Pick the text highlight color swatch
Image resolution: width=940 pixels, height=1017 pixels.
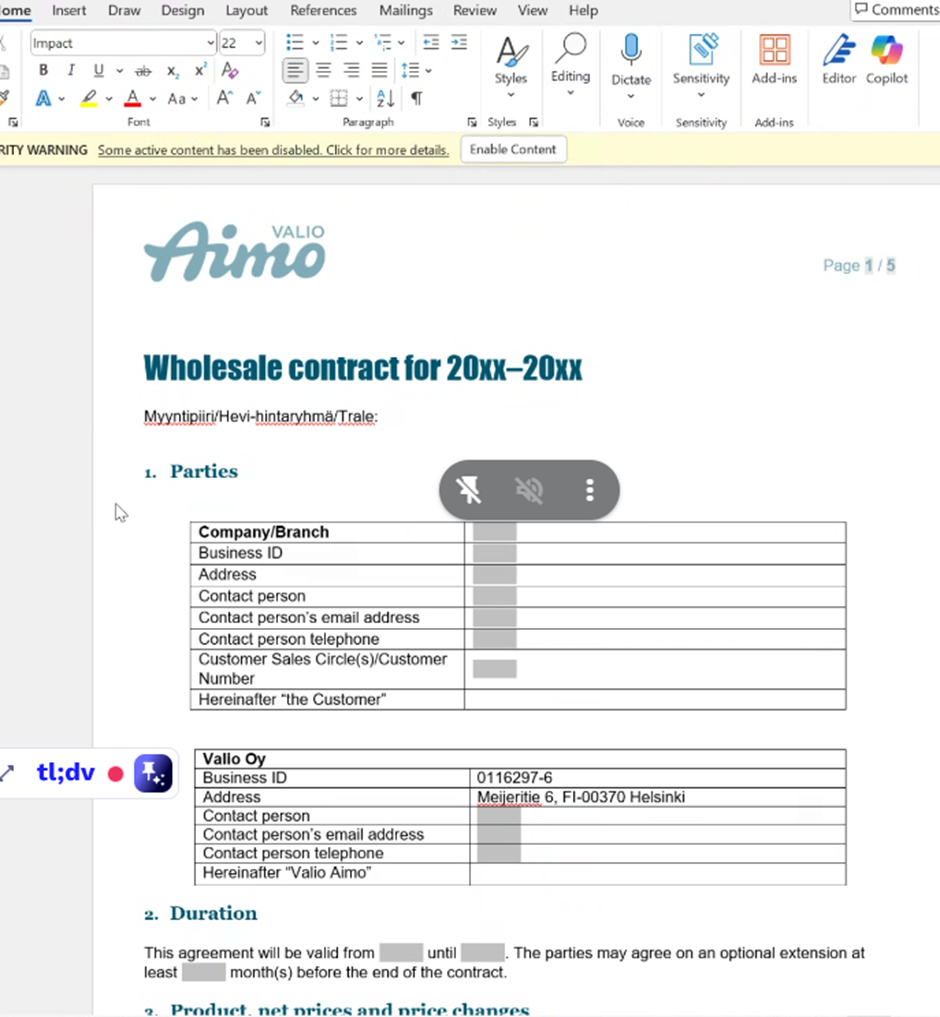pyautogui.click(x=88, y=98)
